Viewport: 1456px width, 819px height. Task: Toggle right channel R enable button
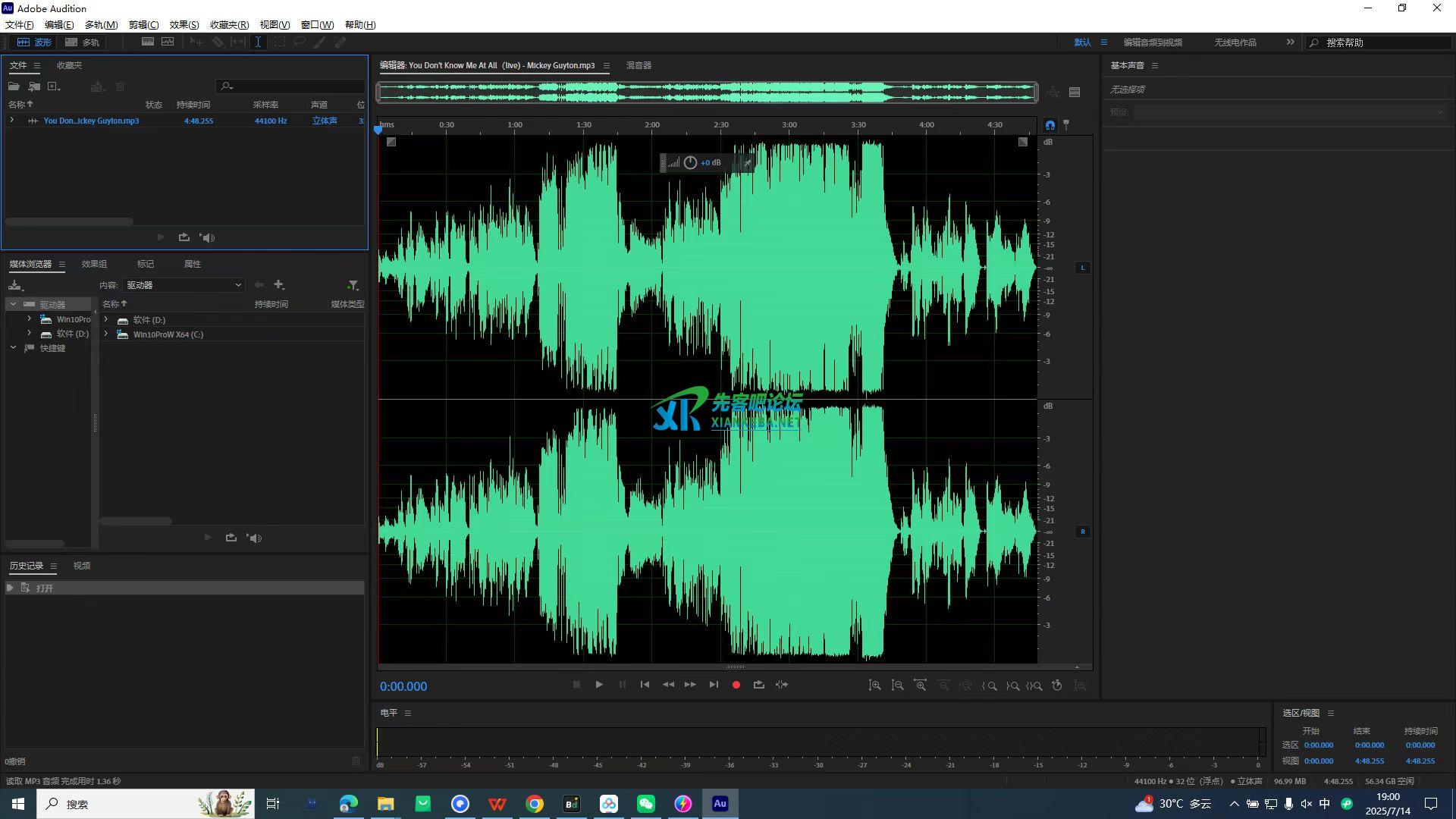tap(1082, 532)
